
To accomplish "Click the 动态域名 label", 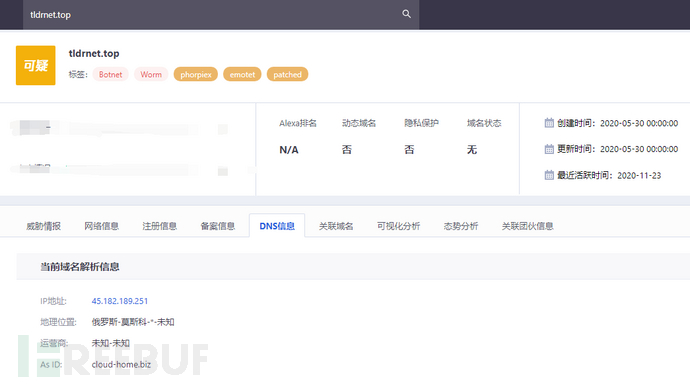I will coord(359,123).
